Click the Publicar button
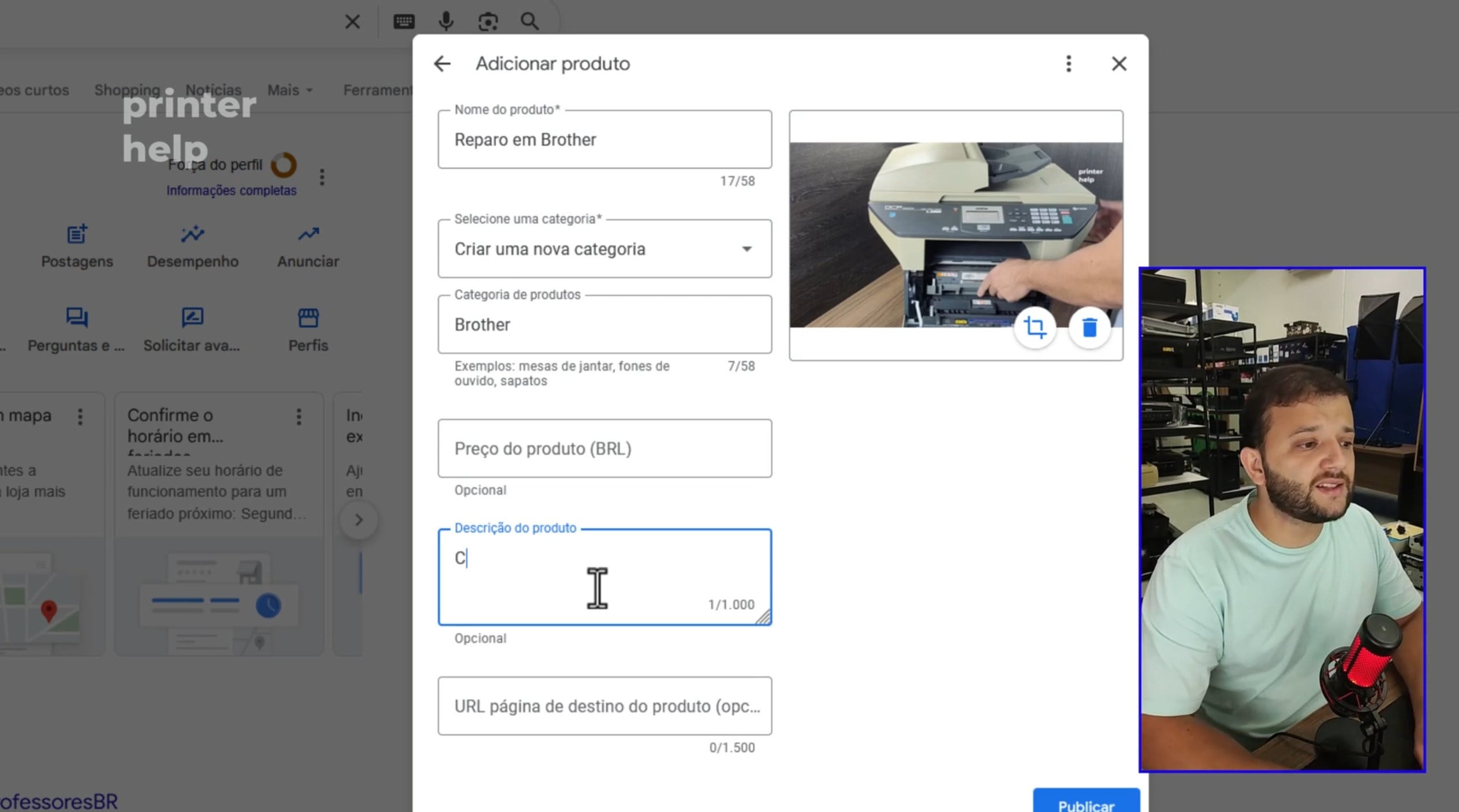Screen dimensions: 1459x812 pos(1085,802)
